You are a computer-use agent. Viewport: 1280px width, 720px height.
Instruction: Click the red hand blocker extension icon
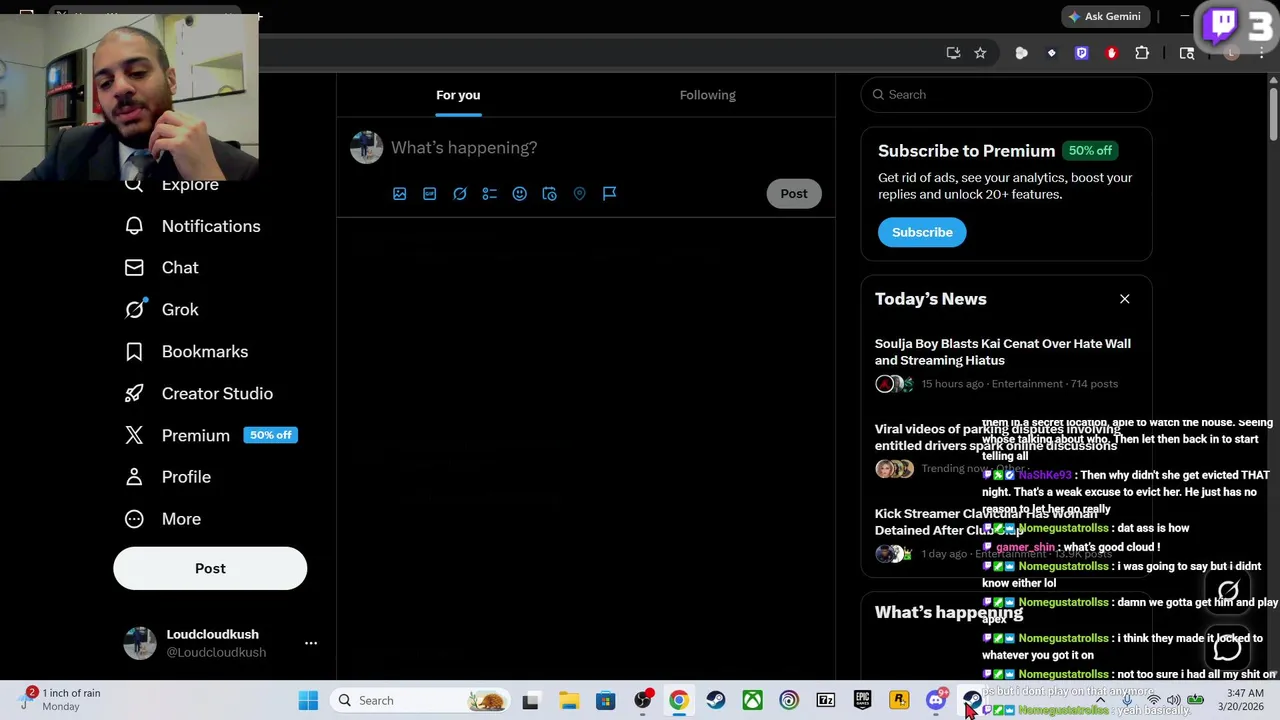(1112, 53)
